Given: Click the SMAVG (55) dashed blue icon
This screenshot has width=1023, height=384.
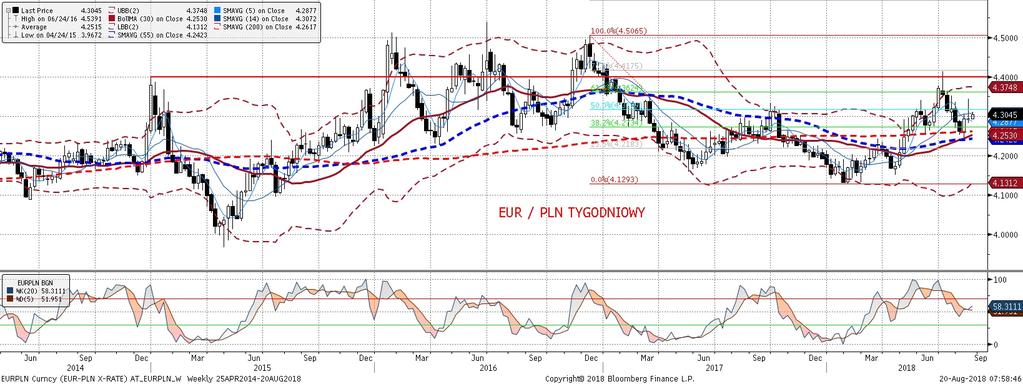Looking at the screenshot, I should (x=112, y=35).
